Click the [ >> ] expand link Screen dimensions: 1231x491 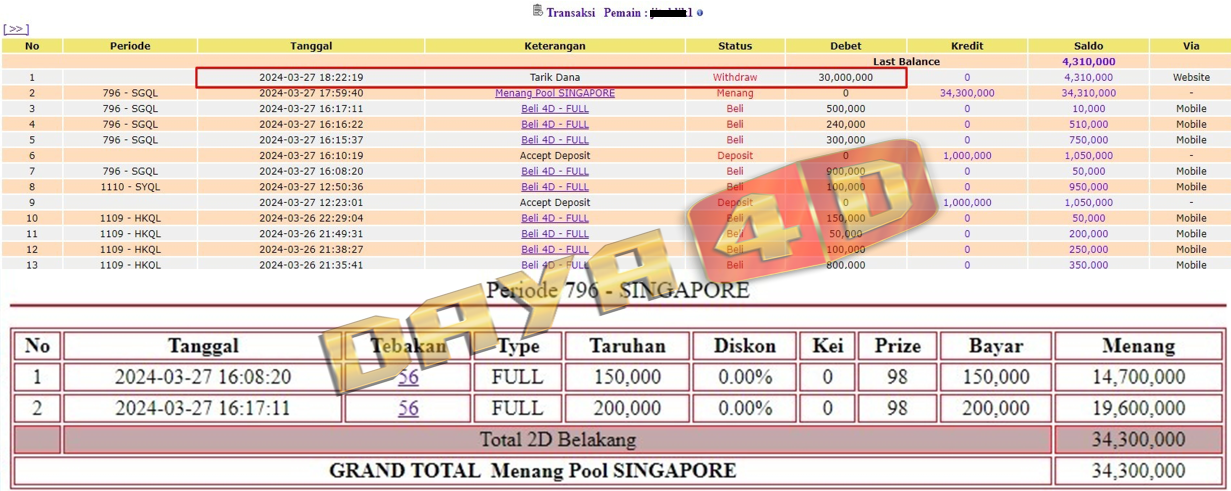click(x=17, y=29)
